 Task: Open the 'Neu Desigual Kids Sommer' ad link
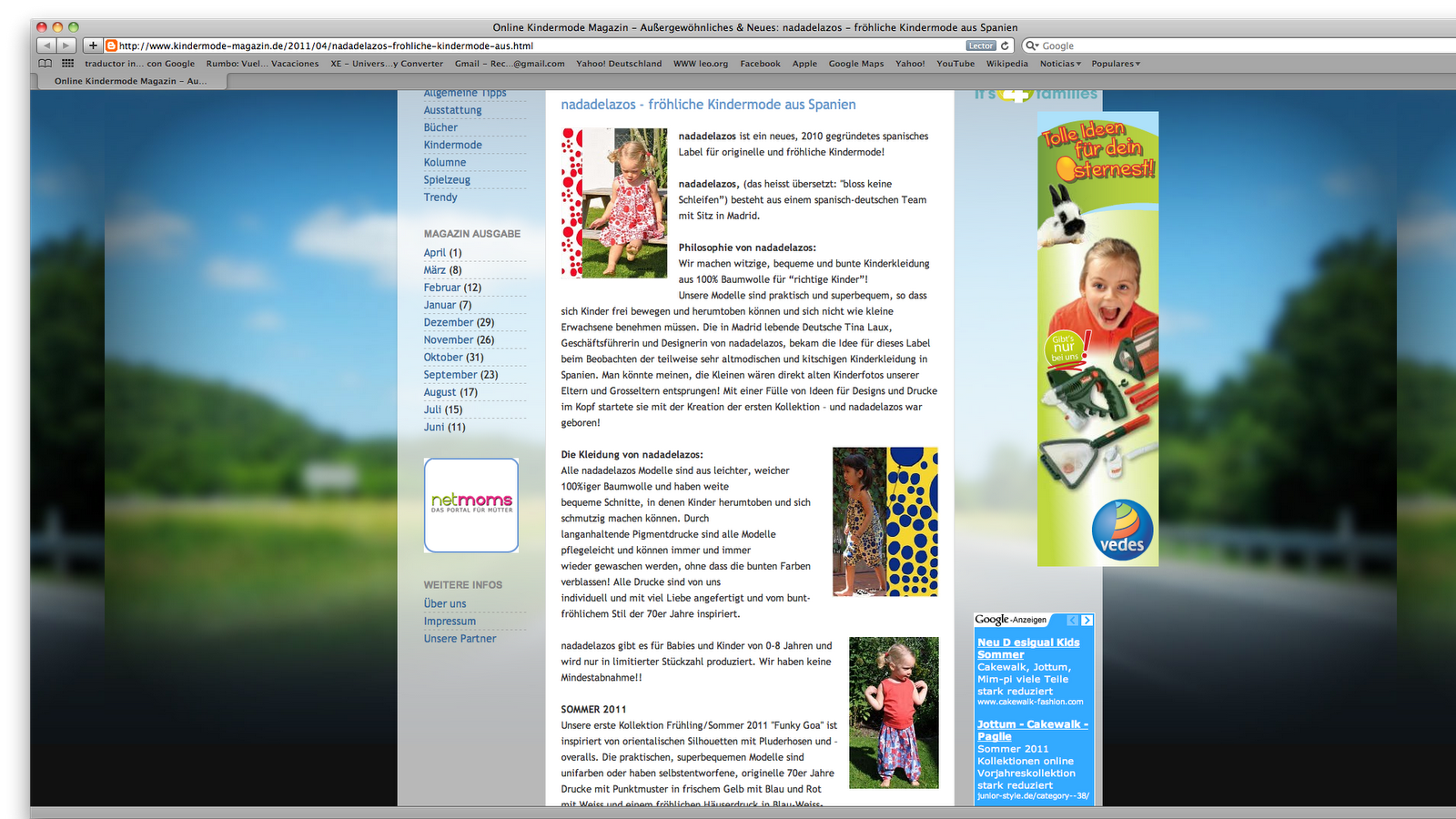pyautogui.click(x=1028, y=648)
